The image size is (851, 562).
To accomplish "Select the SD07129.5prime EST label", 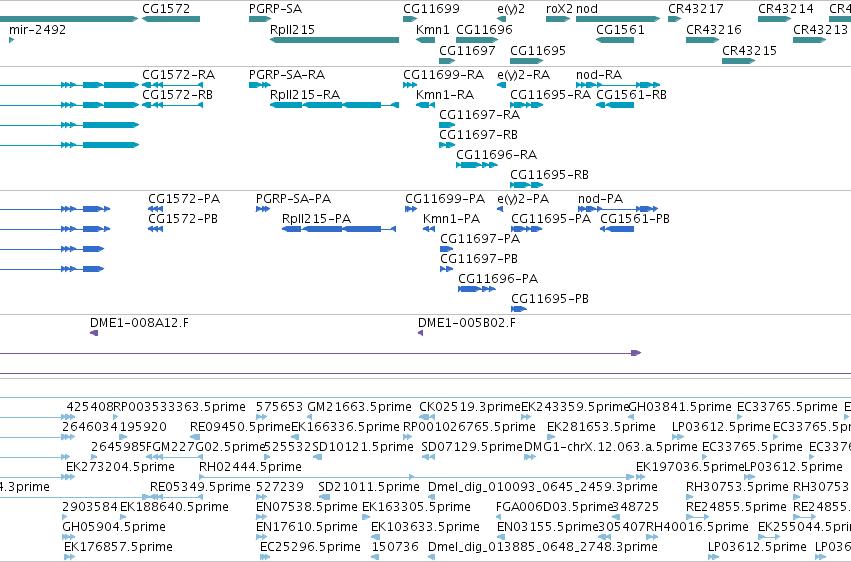I will (472, 446).
